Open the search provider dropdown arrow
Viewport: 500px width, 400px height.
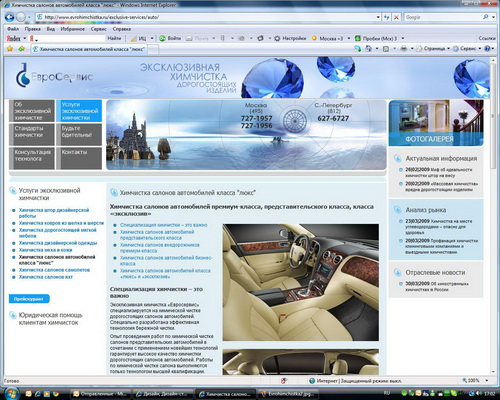point(494,17)
